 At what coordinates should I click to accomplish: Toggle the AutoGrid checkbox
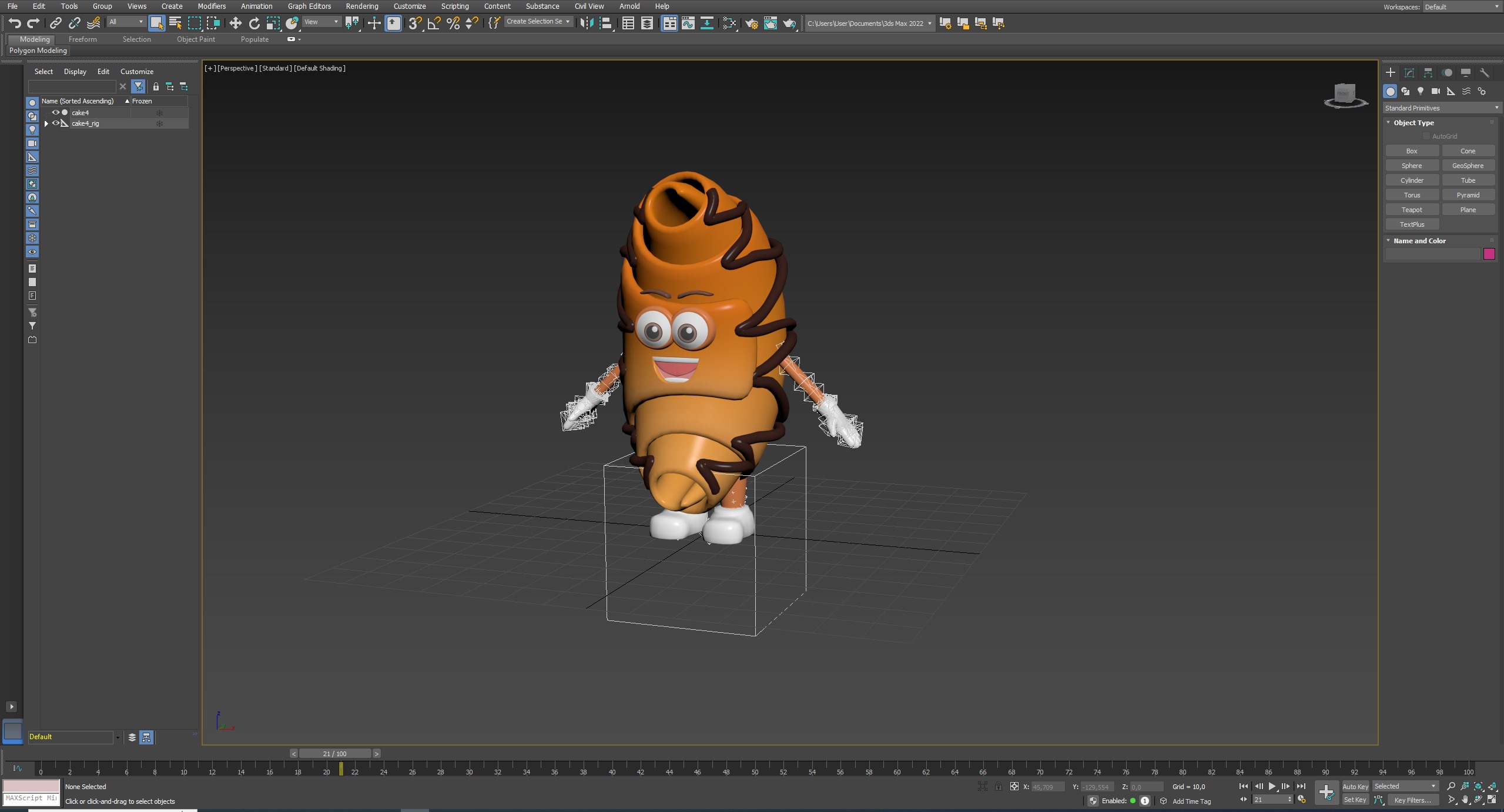(1426, 136)
